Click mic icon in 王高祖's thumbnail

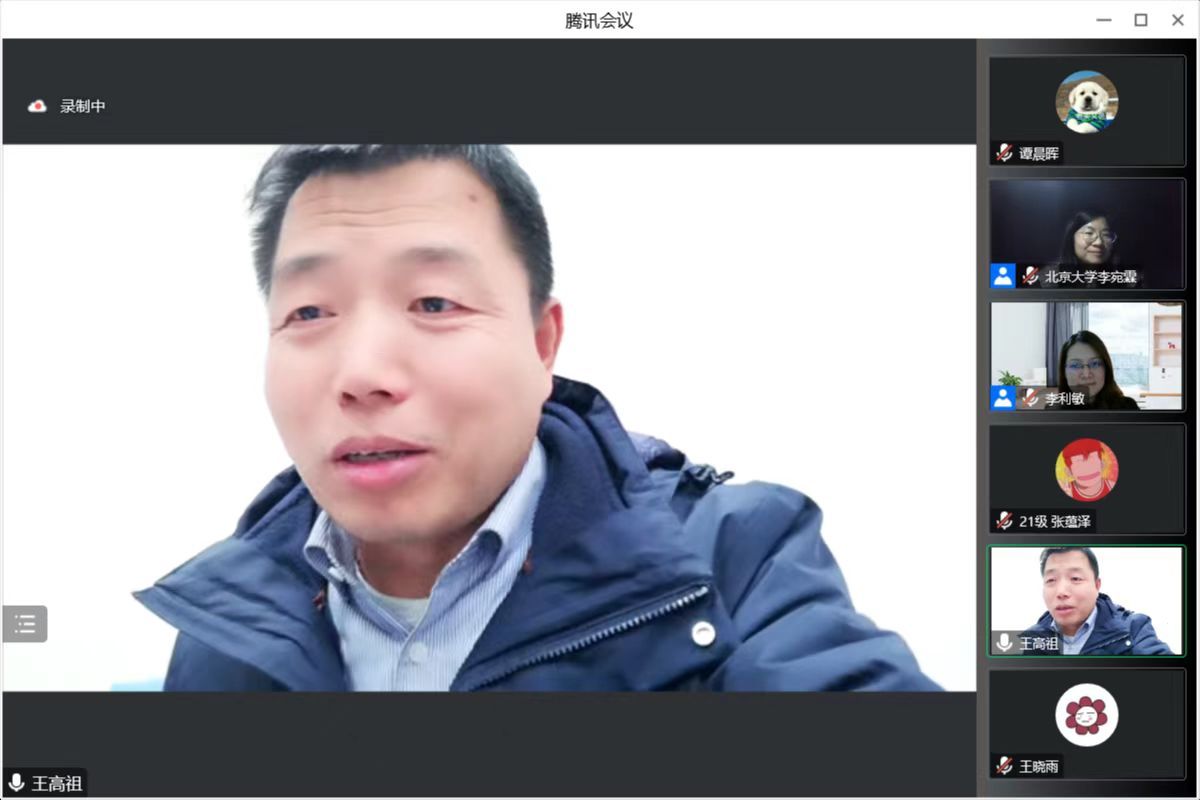[x=1004, y=643]
